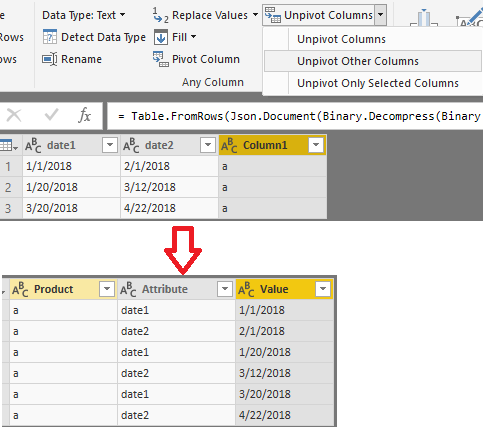Click the Value cell 4/22/2018 in lower table
The width and height of the screenshot is (483, 428).
pyautogui.click(x=284, y=415)
